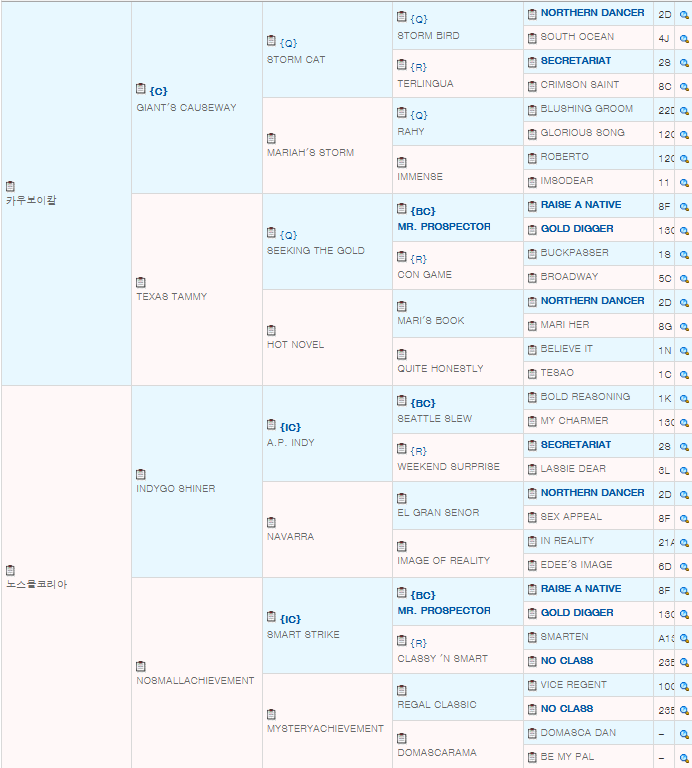The height and width of the screenshot is (768, 692).
Task: Open the clipboard icon above 카우보이칼
Action: pyautogui.click(x=10, y=186)
